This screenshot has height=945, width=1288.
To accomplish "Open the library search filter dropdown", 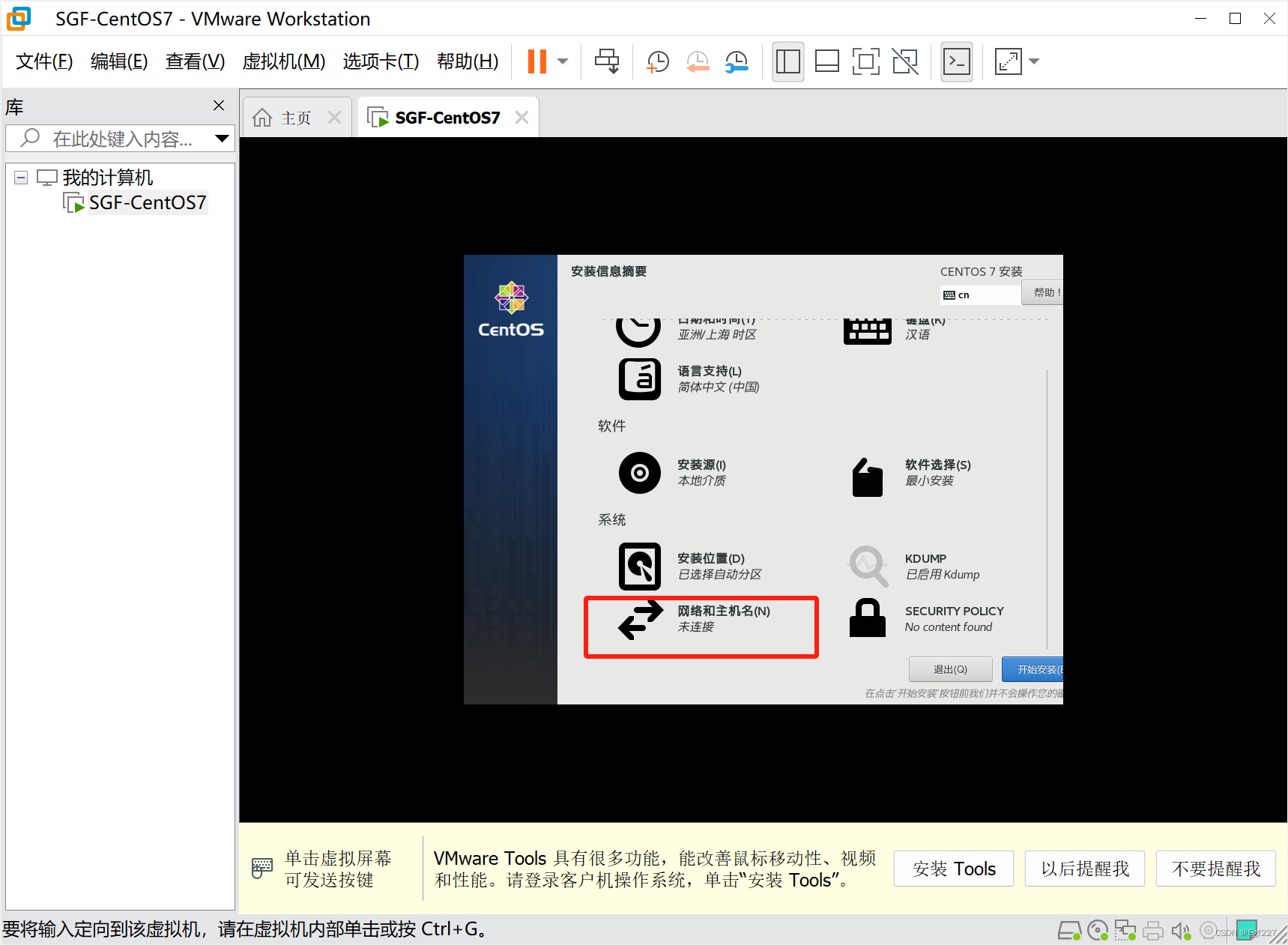I will coord(222,139).
